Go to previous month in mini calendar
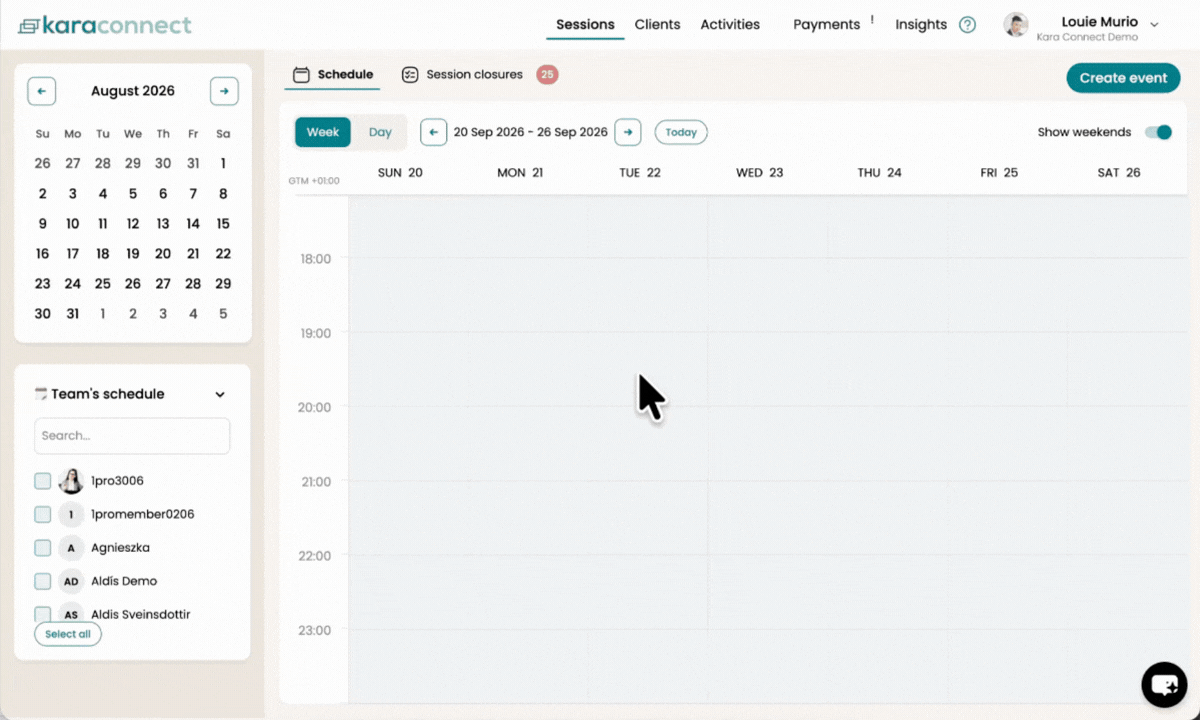Viewport: 1200px width, 720px height. 41,91
